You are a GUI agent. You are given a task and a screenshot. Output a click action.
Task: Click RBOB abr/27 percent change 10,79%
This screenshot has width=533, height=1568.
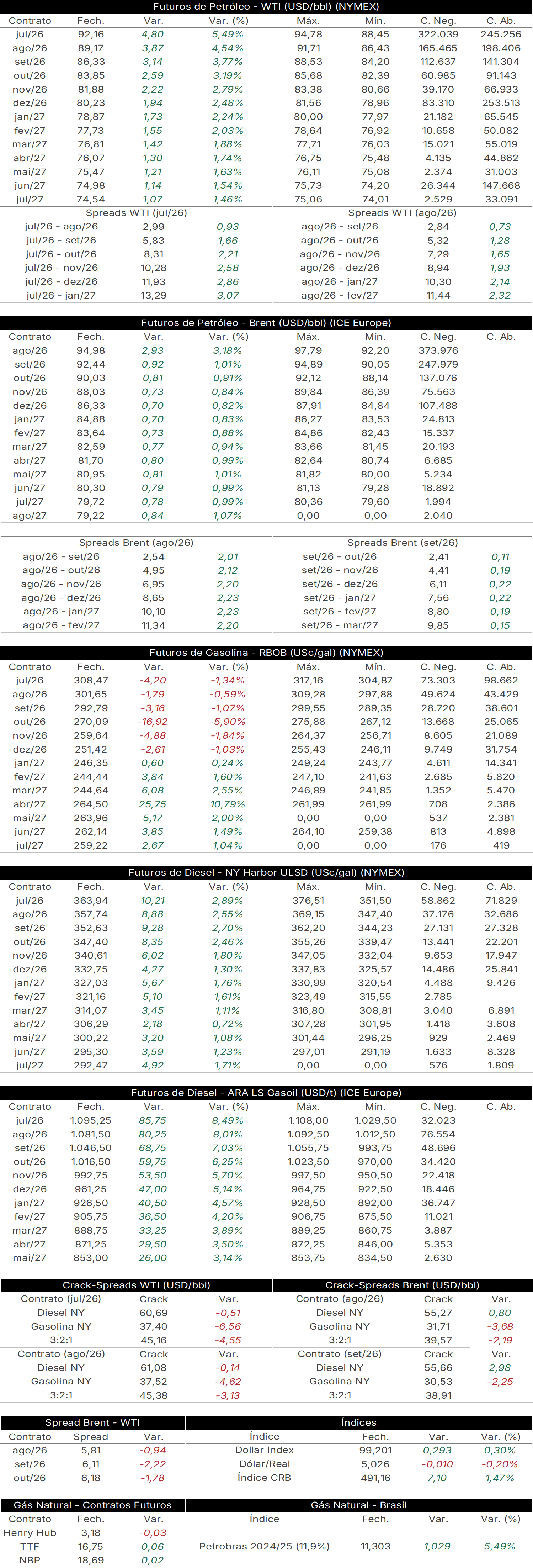coord(228,805)
